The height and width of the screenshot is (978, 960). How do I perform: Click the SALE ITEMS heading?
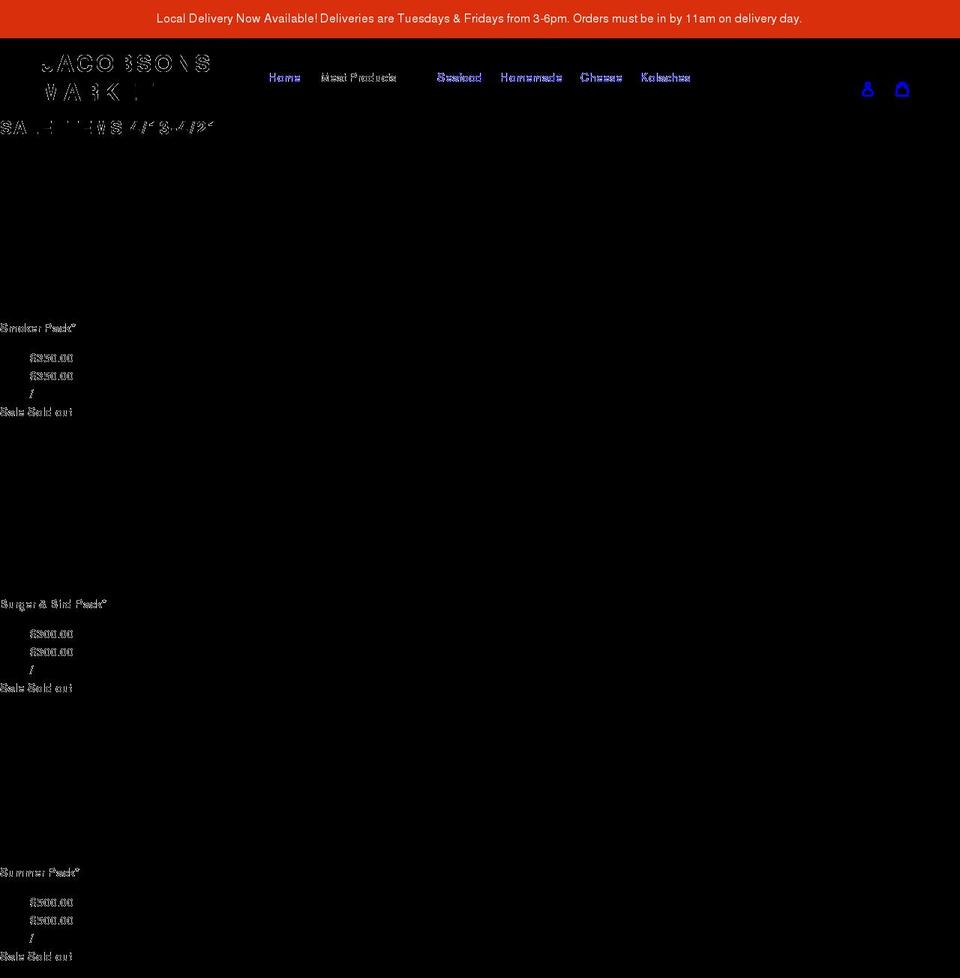[107, 126]
